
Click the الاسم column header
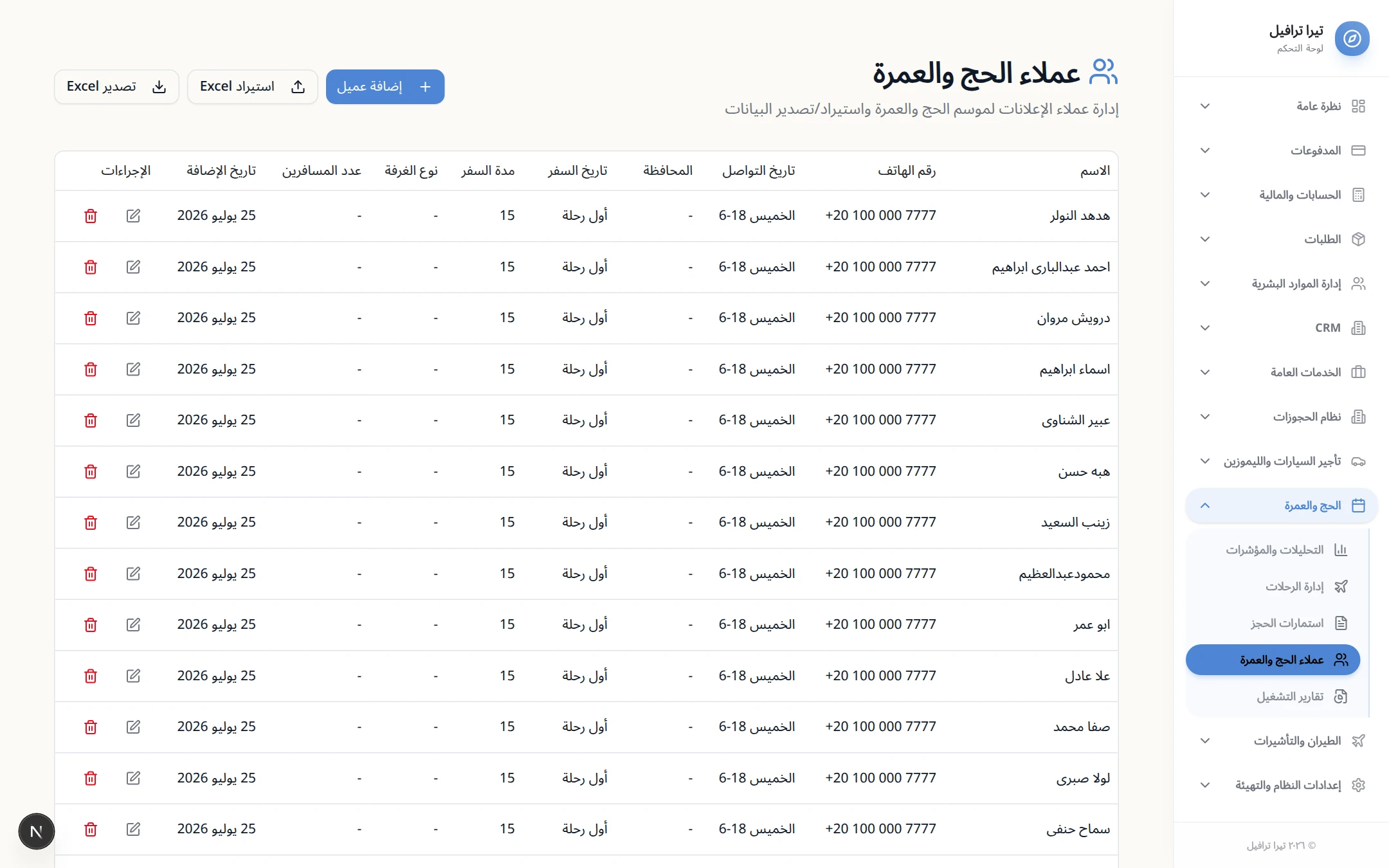click(x=1095, y=170)
